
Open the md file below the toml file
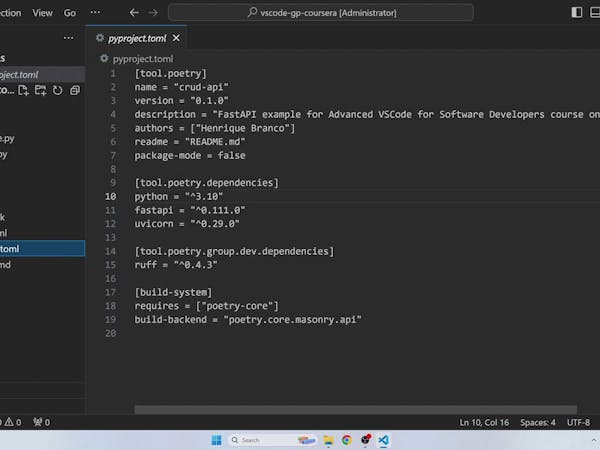[x=42, y=265]
